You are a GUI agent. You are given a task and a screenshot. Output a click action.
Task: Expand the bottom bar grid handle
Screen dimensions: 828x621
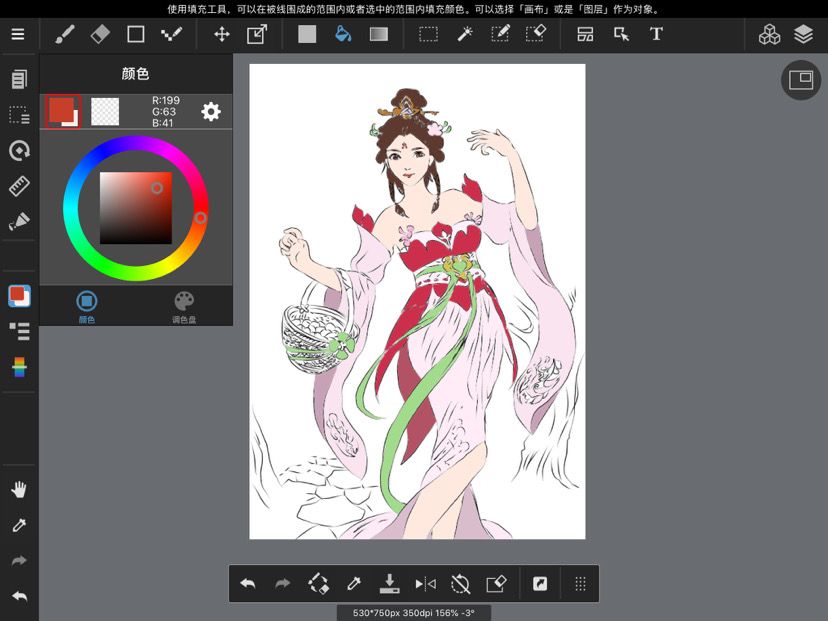click(580, 584)
